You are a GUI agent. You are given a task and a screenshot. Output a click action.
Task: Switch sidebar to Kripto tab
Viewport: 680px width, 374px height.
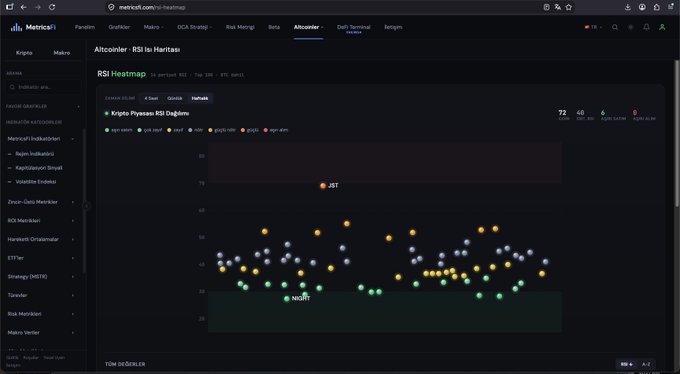tap(24, 52)
